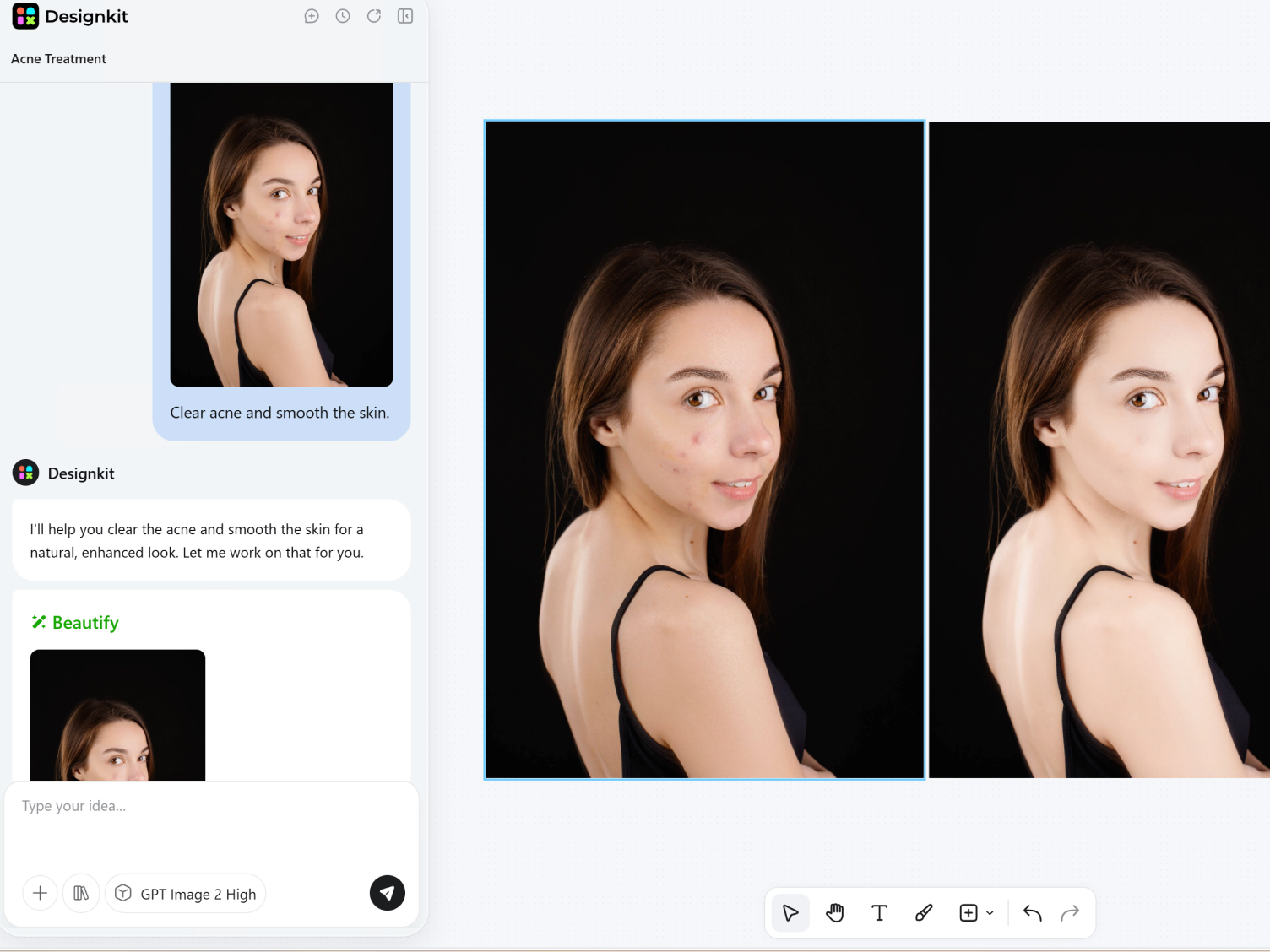Collapse the sidebar panel icon
This screenshot has width=1270, height=952.
point(405,16)
